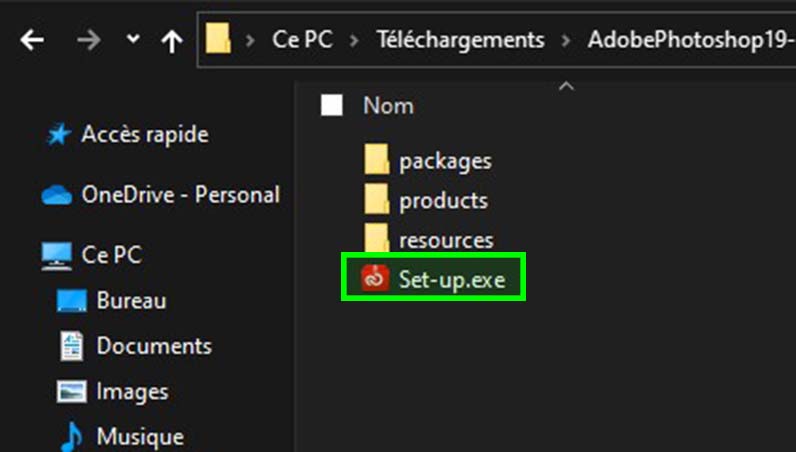Viewport: 796px width, 452px height.
Task: Toggle the select-all checkbox beside Nom
Action: tap(332, 105)
